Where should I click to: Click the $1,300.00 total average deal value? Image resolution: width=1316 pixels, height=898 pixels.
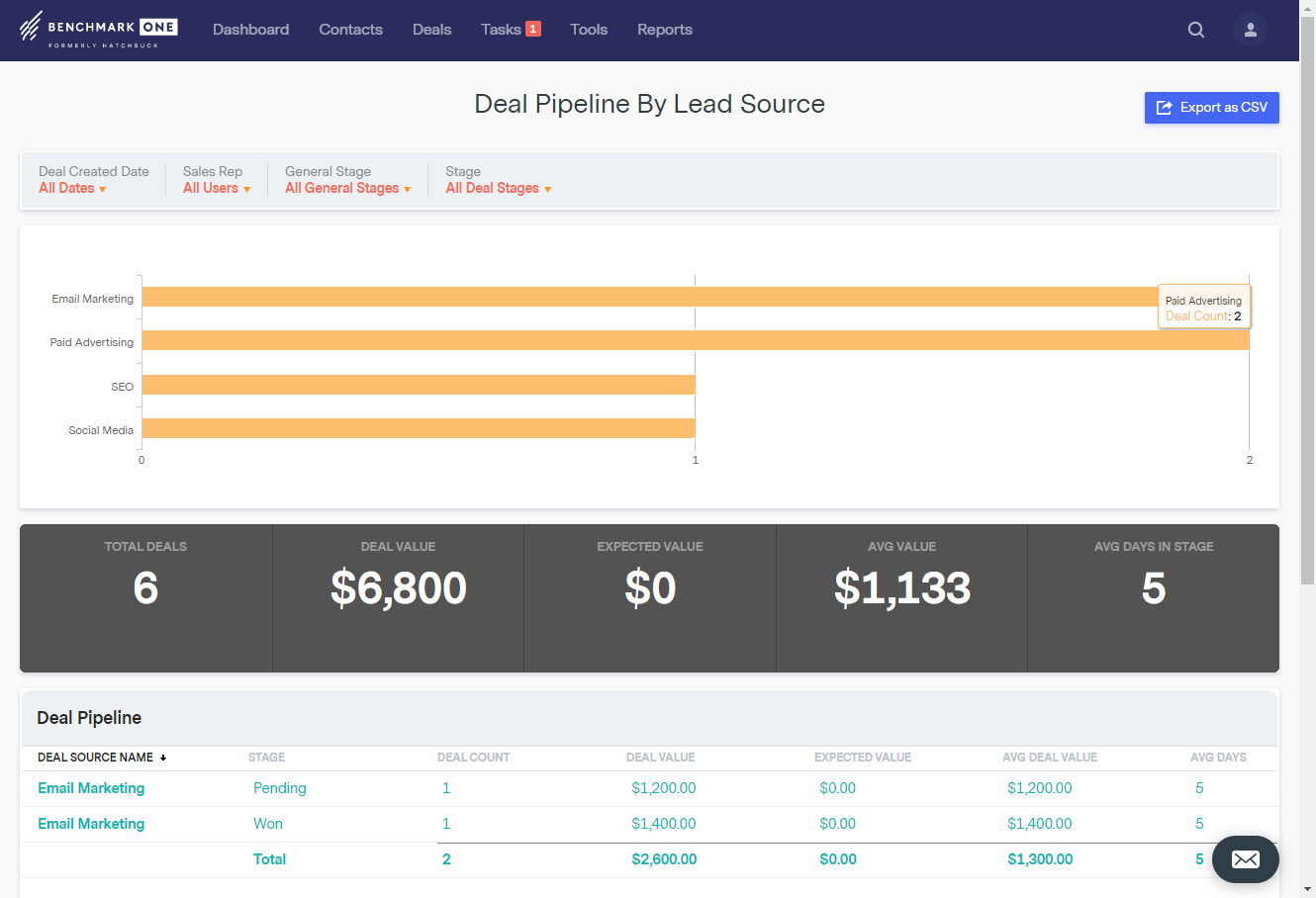(1040, 859)
